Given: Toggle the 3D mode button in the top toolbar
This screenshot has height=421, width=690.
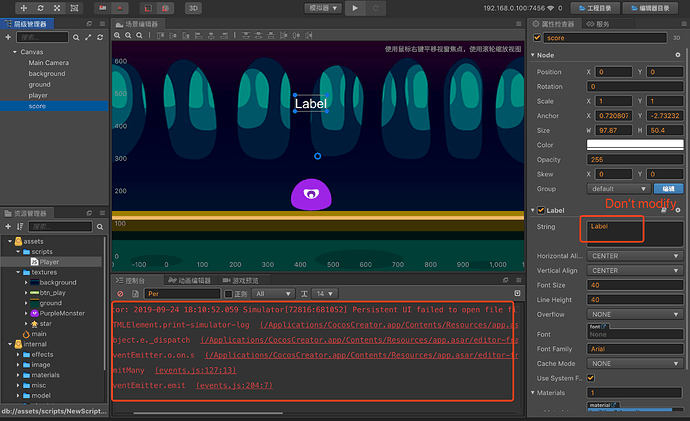Looking at the screenshot, I should point(193,7).
